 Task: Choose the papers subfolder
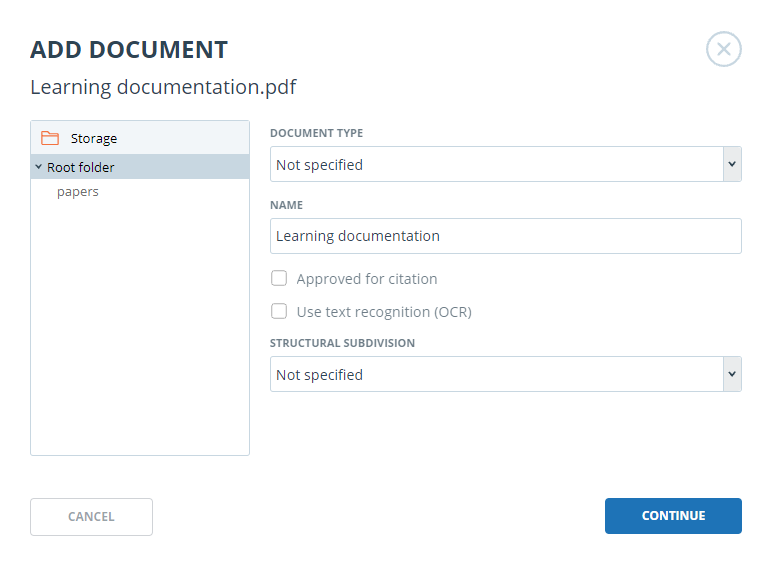point(78,191)
